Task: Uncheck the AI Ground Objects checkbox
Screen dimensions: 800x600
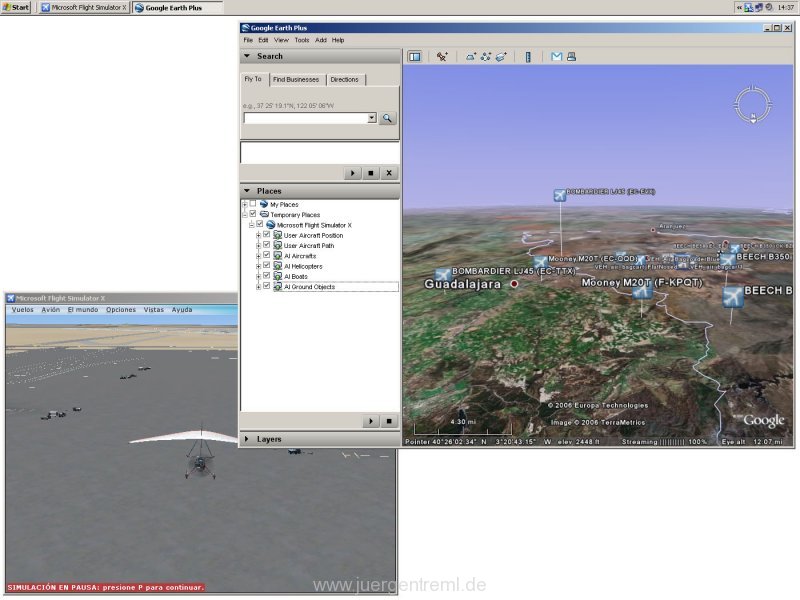Action: click(266, 286)
